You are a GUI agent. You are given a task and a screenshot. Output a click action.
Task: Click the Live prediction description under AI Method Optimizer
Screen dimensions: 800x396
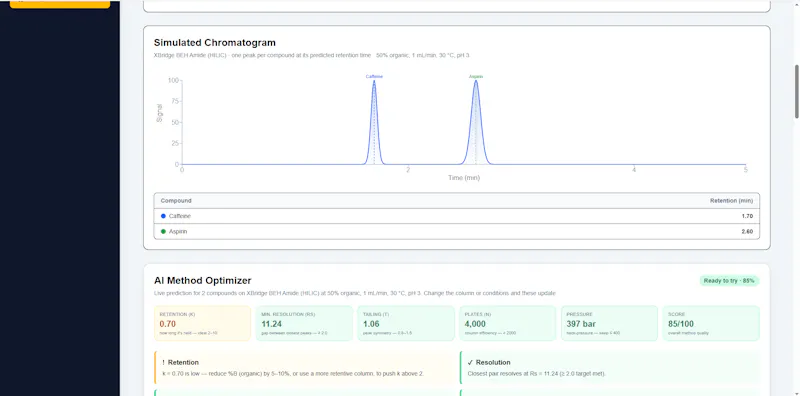(355, 293)
